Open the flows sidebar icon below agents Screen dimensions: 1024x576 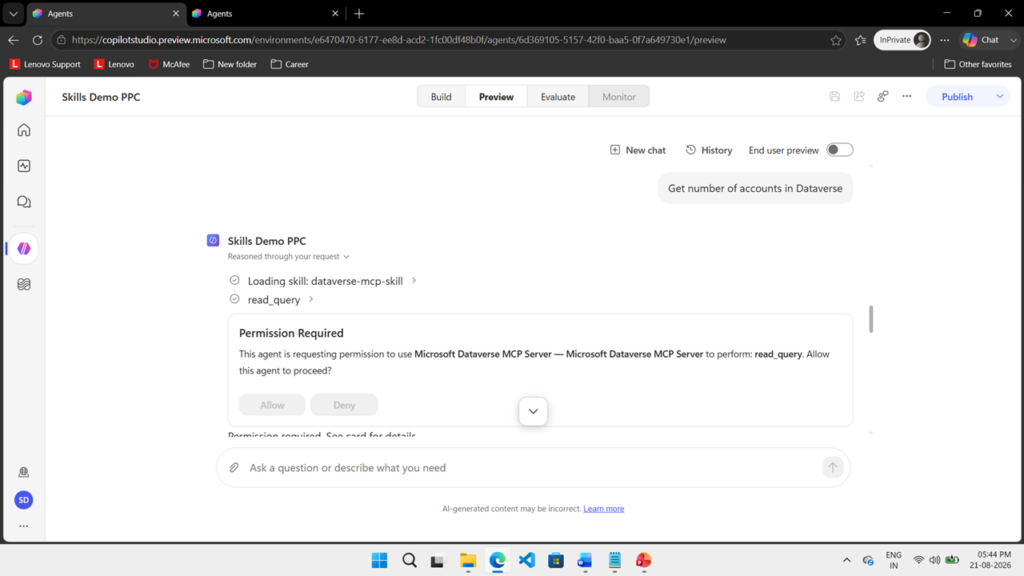(x=24, y=284)
